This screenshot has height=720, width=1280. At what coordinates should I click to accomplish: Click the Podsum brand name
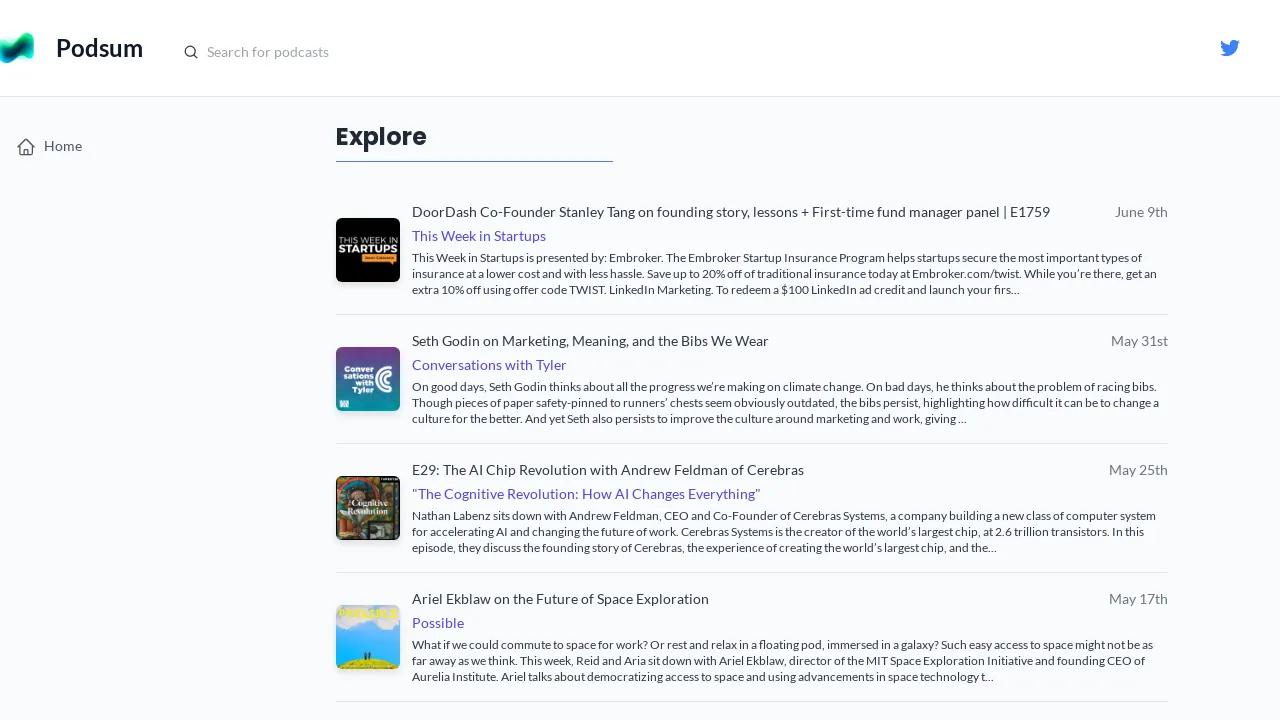point(99,48)
